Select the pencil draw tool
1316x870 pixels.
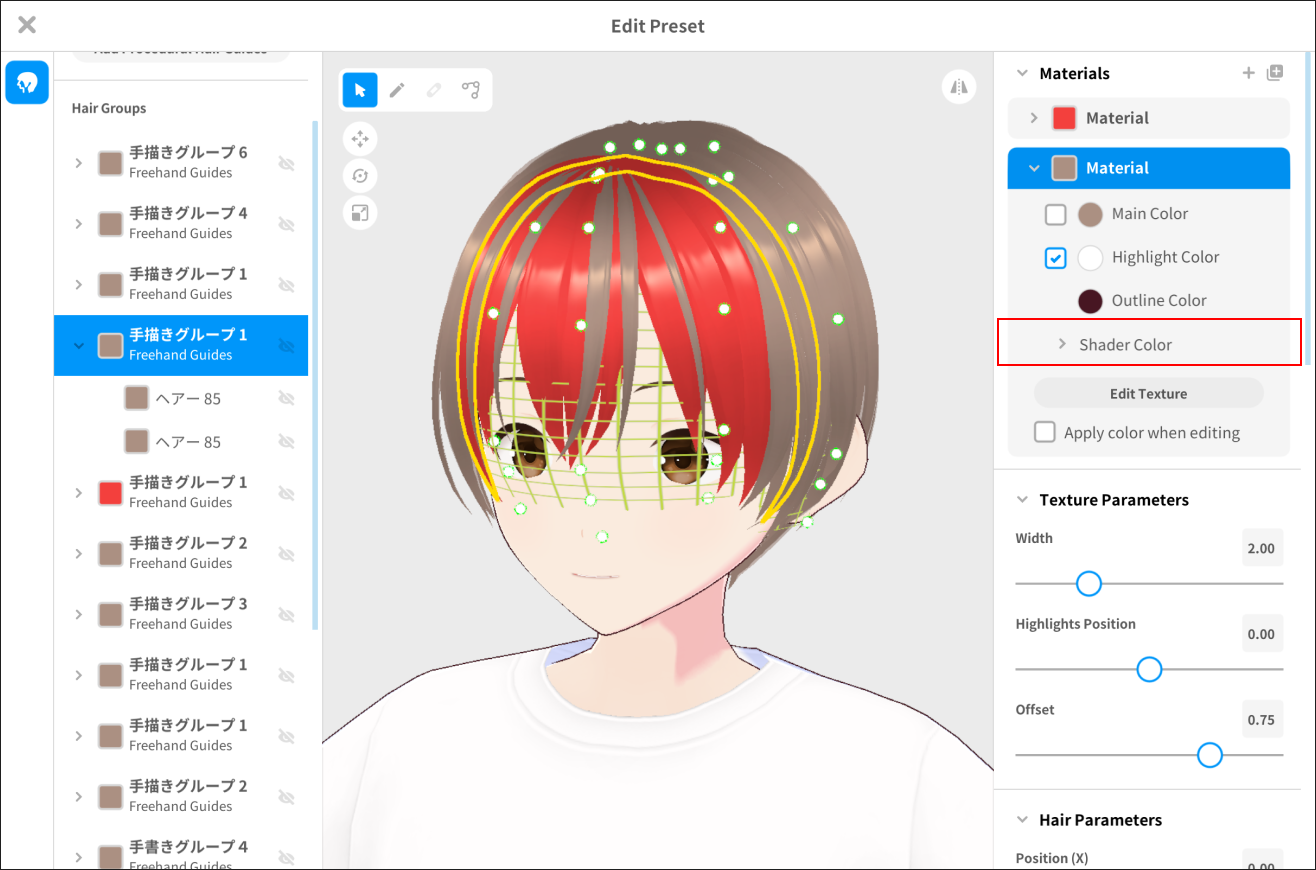pos(397,90)
